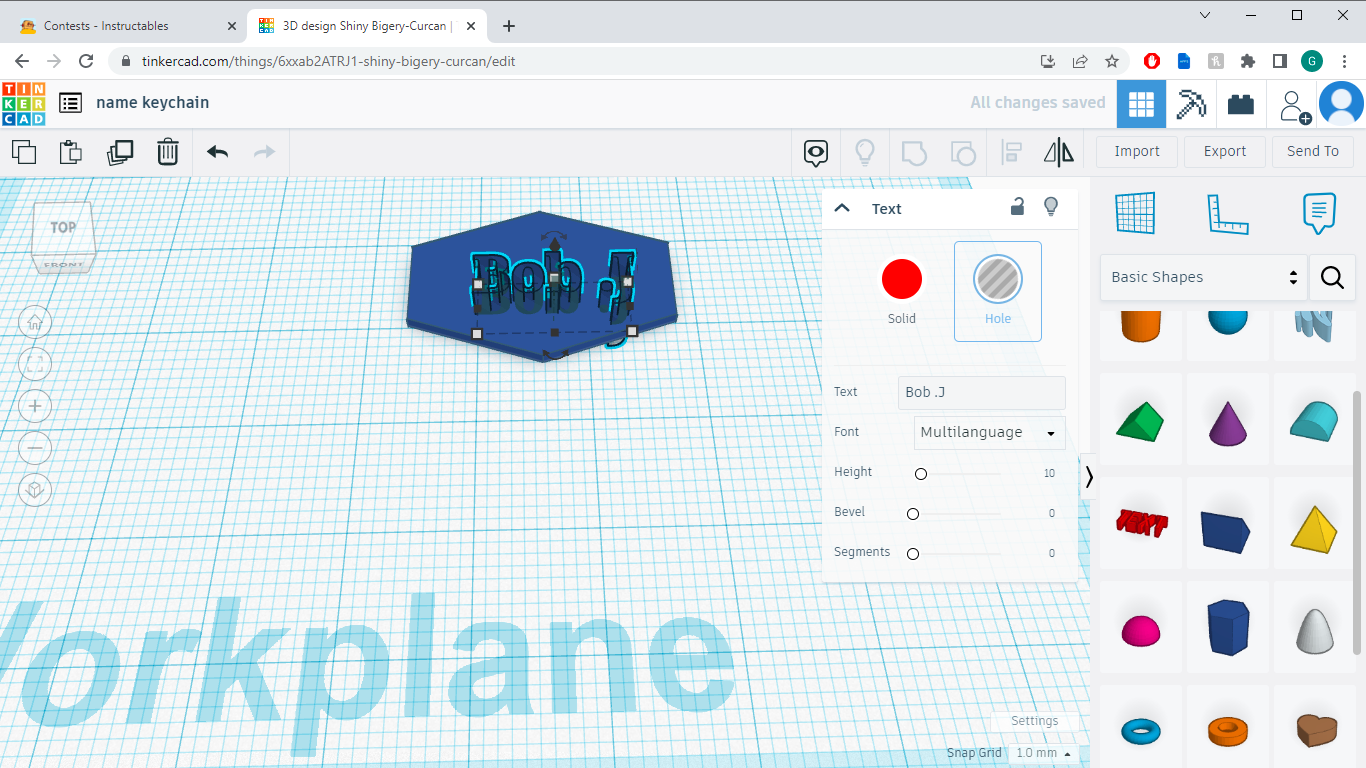Click the Home view icon
Viewport: 1366px width, 768px height.
click(35, 322)
